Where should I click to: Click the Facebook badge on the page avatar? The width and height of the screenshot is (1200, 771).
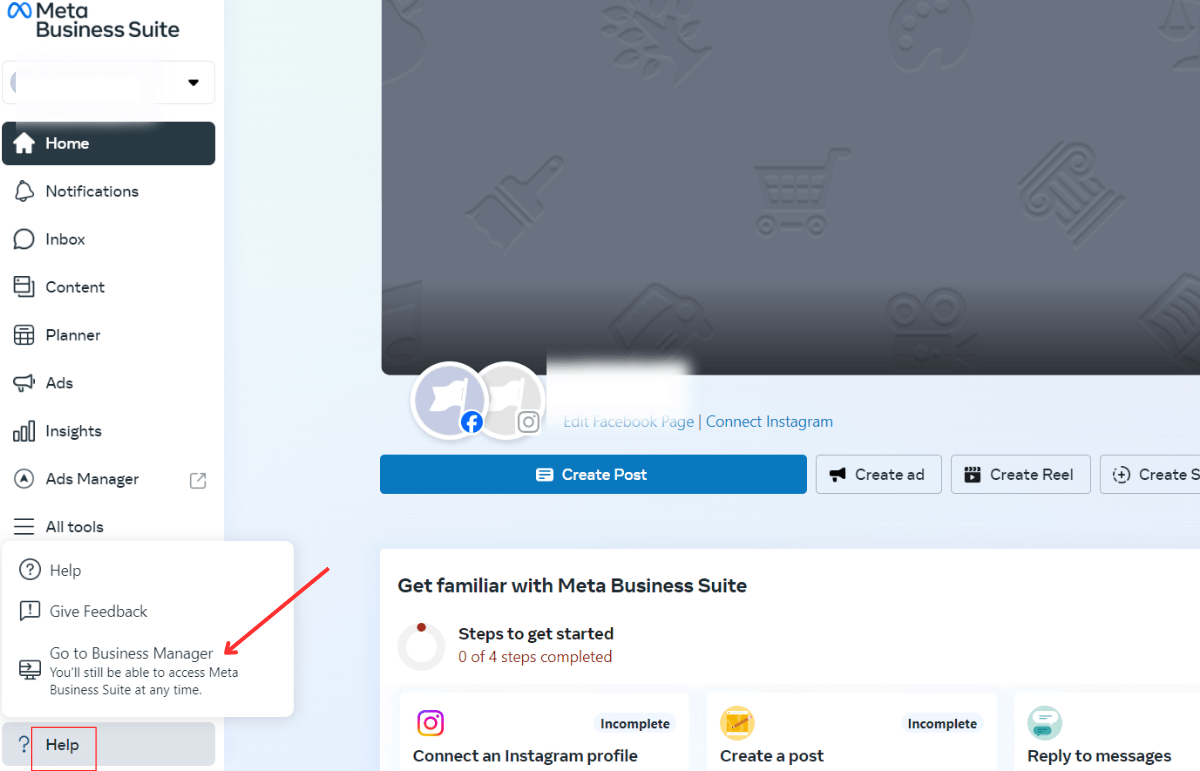pyautogui.click(x=472, y=422)
